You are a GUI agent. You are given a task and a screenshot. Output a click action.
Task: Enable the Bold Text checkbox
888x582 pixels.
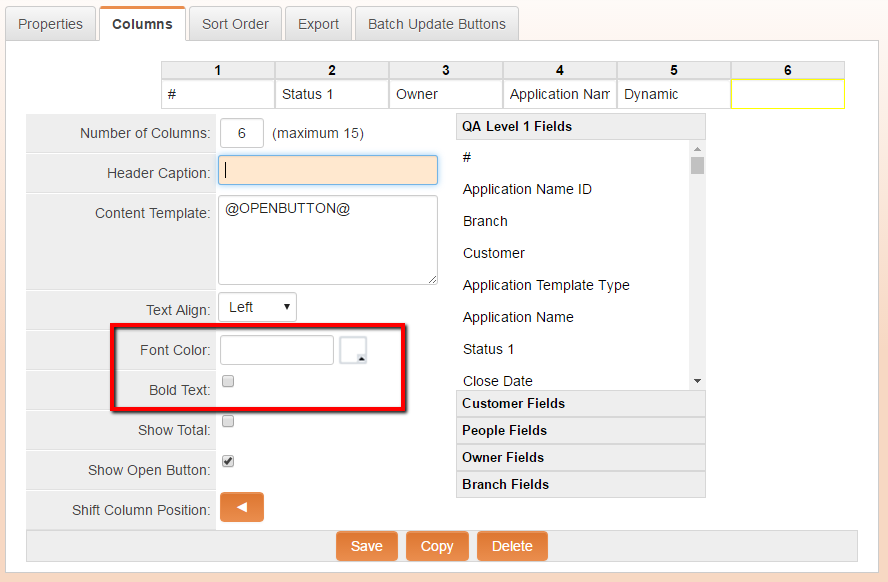[x=228, y=381]
